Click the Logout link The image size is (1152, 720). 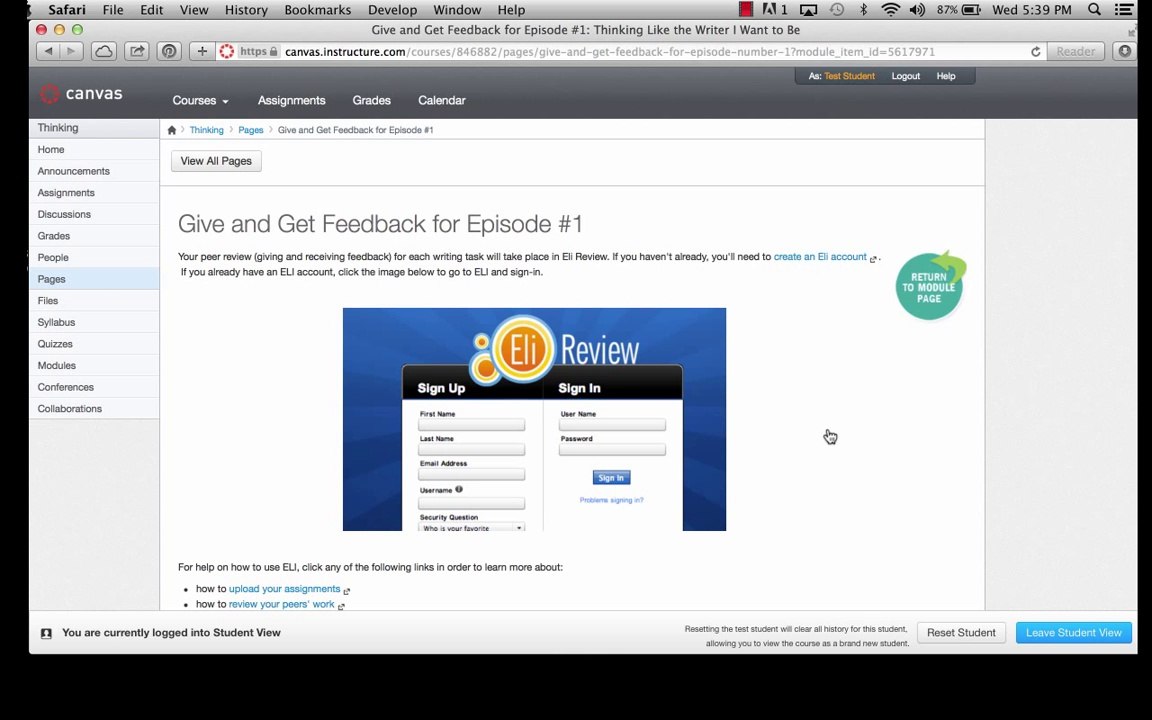point(905,76)
